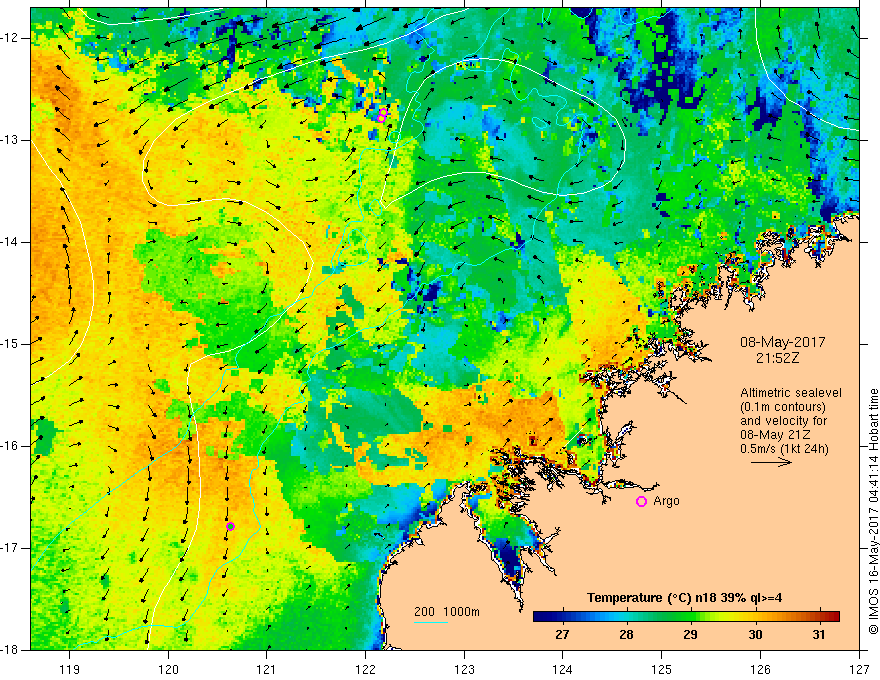Screen dimensions: 880x680
Task: Click the "1000m" isobath depth label
Action: pos(462,612)
